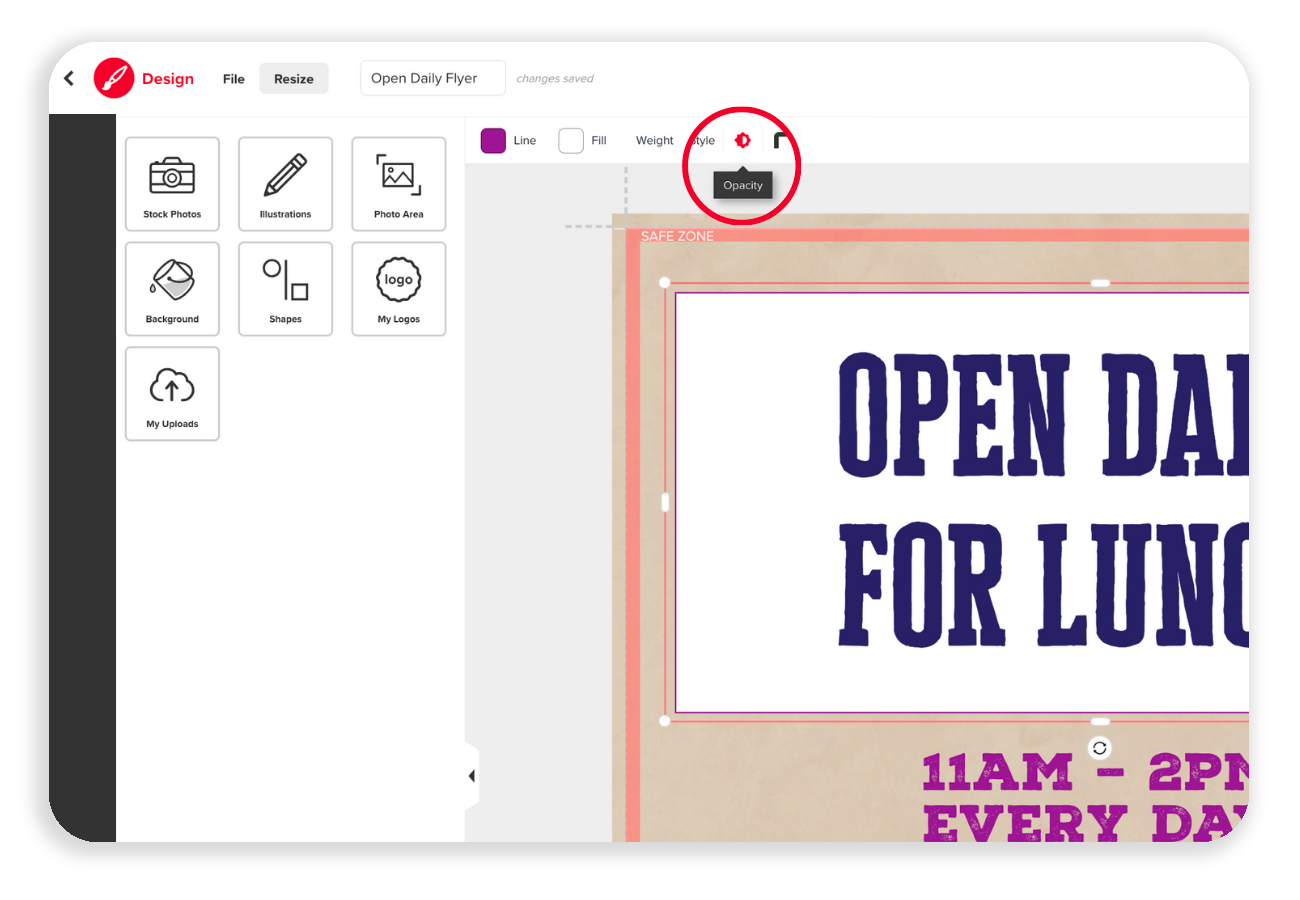
Task: Open My Uploads
Action: click(x=172, y=394)
